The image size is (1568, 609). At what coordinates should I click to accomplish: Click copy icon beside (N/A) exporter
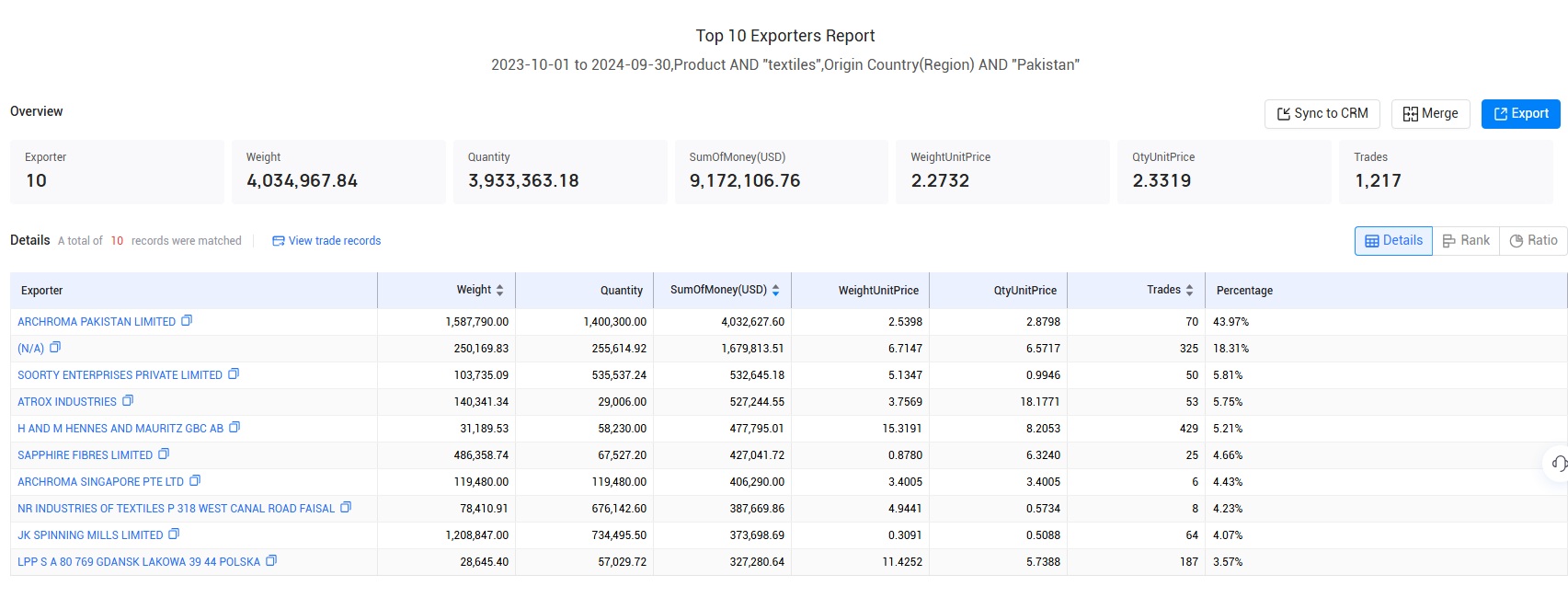click(x=55, y=348)
